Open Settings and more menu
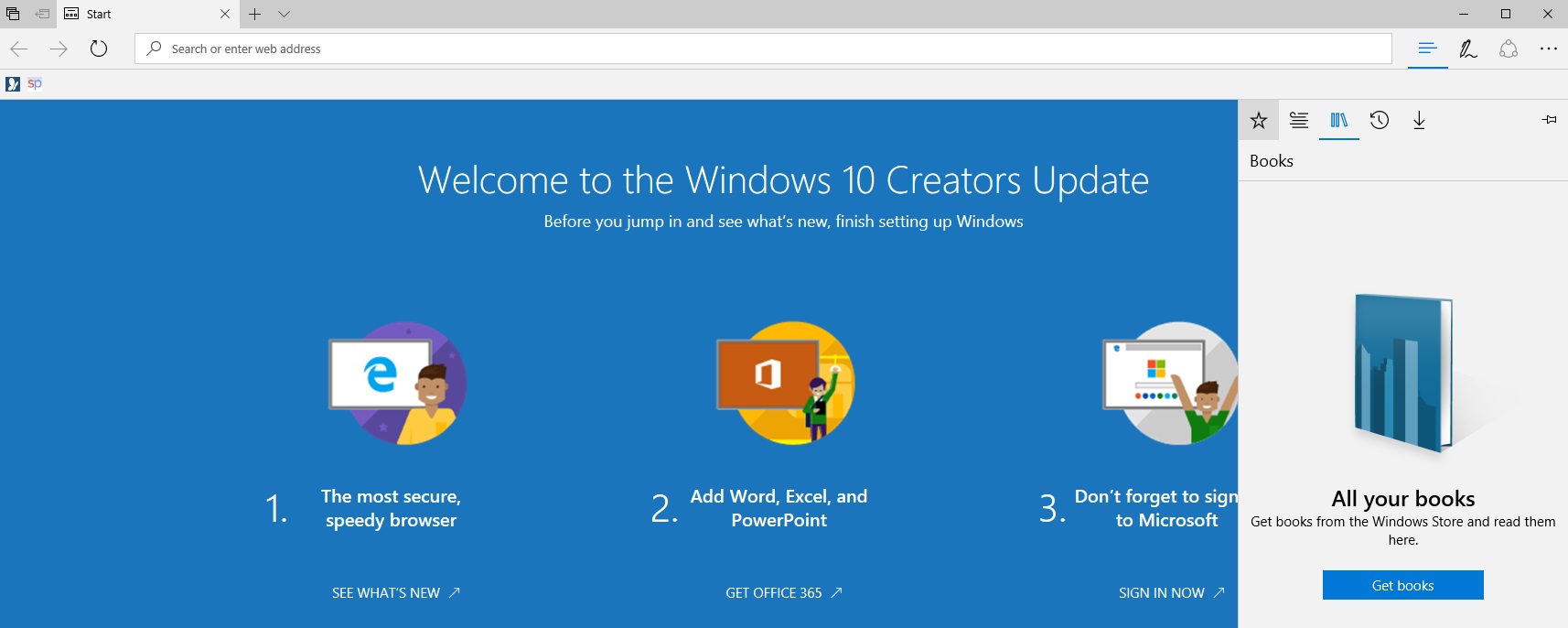Screen dimensions: 1568x628 click(x=1549, y=49)
